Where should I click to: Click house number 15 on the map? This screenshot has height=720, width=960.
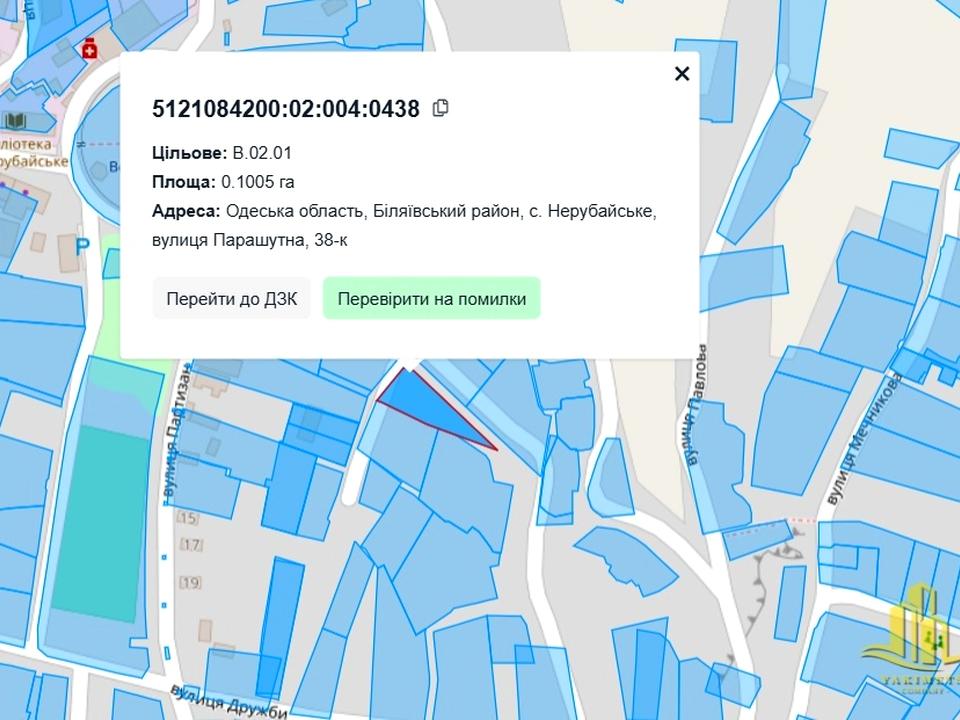coord(188,518)
